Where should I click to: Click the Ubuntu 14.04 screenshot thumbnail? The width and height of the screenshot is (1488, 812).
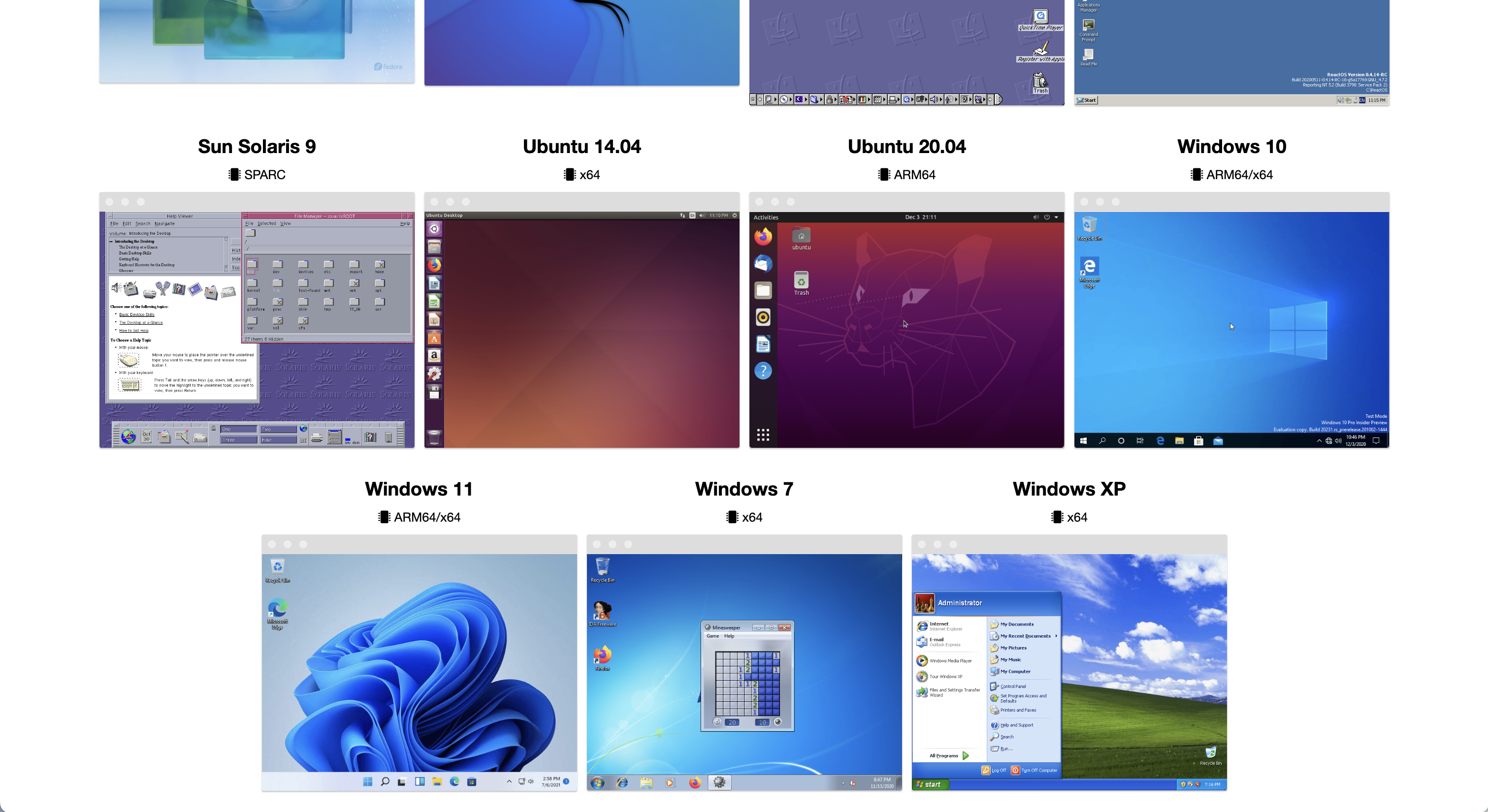[x=582, y=329]
